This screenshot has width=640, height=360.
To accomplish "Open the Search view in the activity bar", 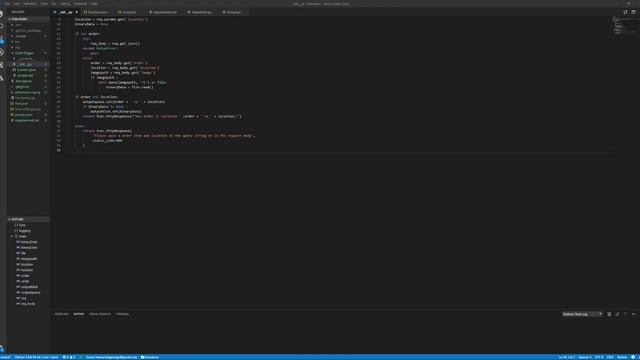I will tap(2, 27).
